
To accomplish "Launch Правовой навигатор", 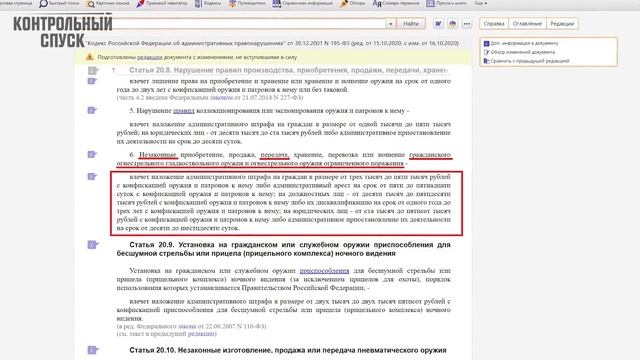I will (162, 3).
